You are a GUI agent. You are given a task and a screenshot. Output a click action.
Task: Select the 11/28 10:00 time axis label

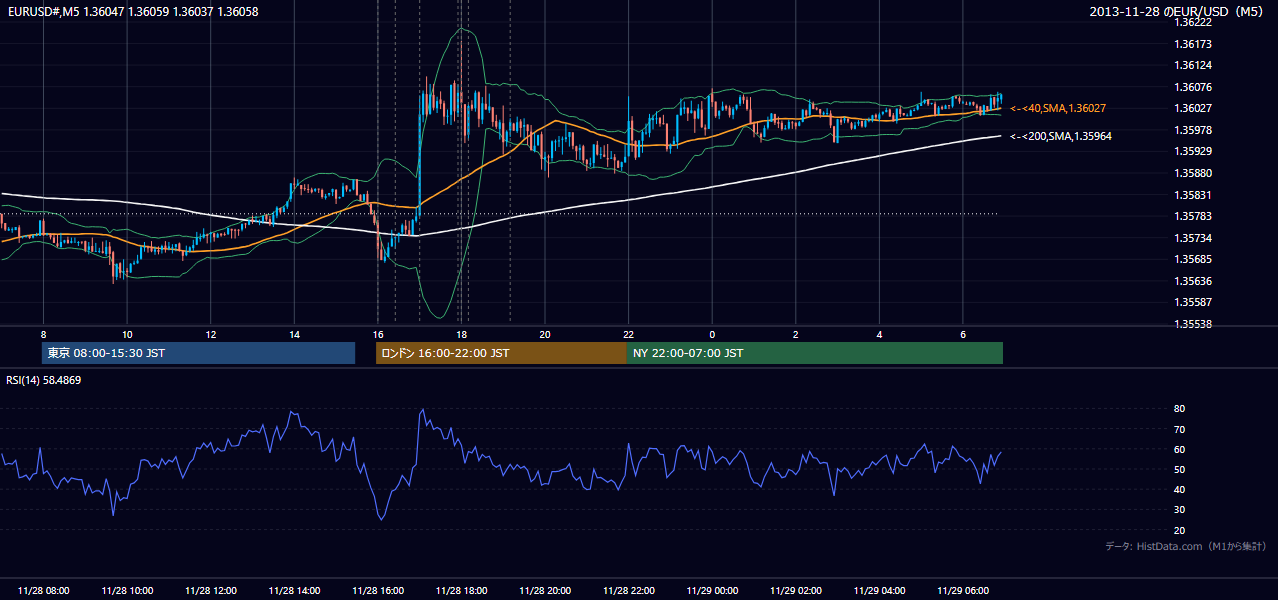click(127, 591)
